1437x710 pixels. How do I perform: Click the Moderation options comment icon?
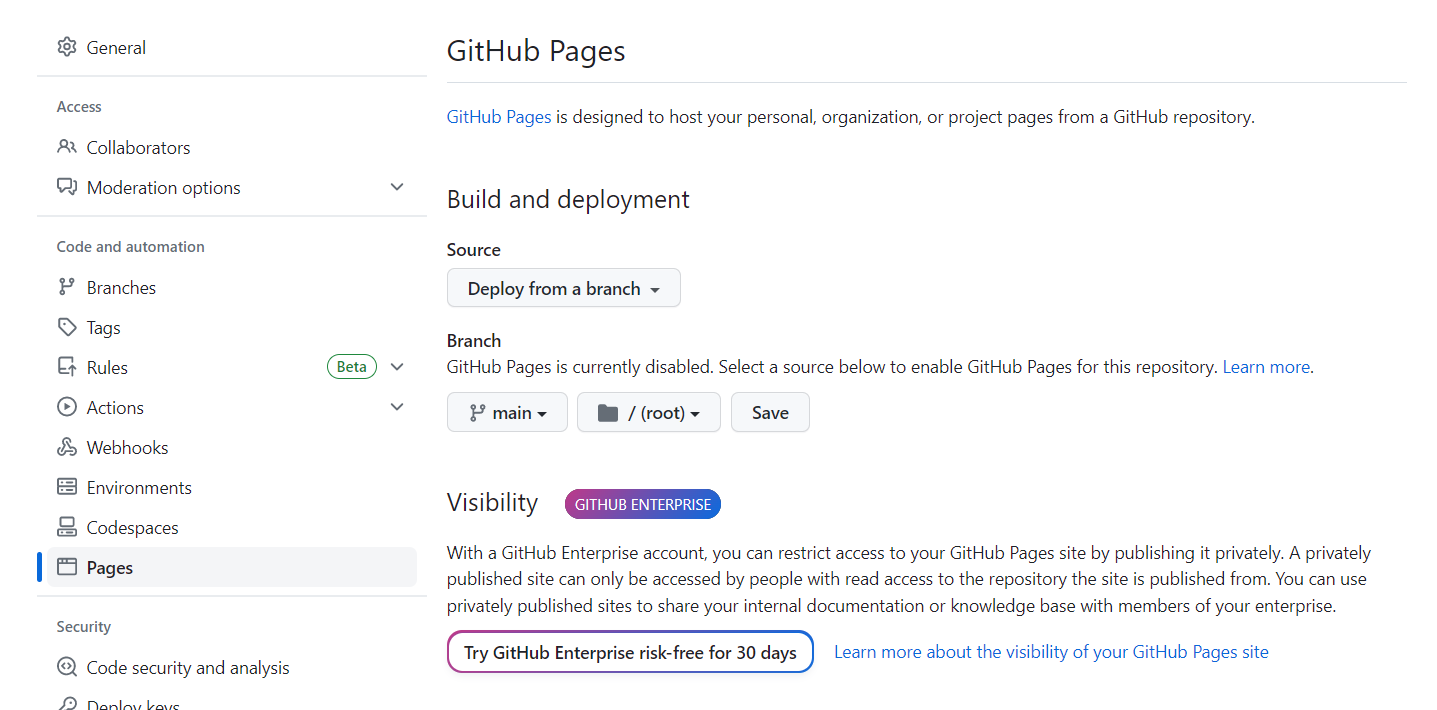pos(67,187)
